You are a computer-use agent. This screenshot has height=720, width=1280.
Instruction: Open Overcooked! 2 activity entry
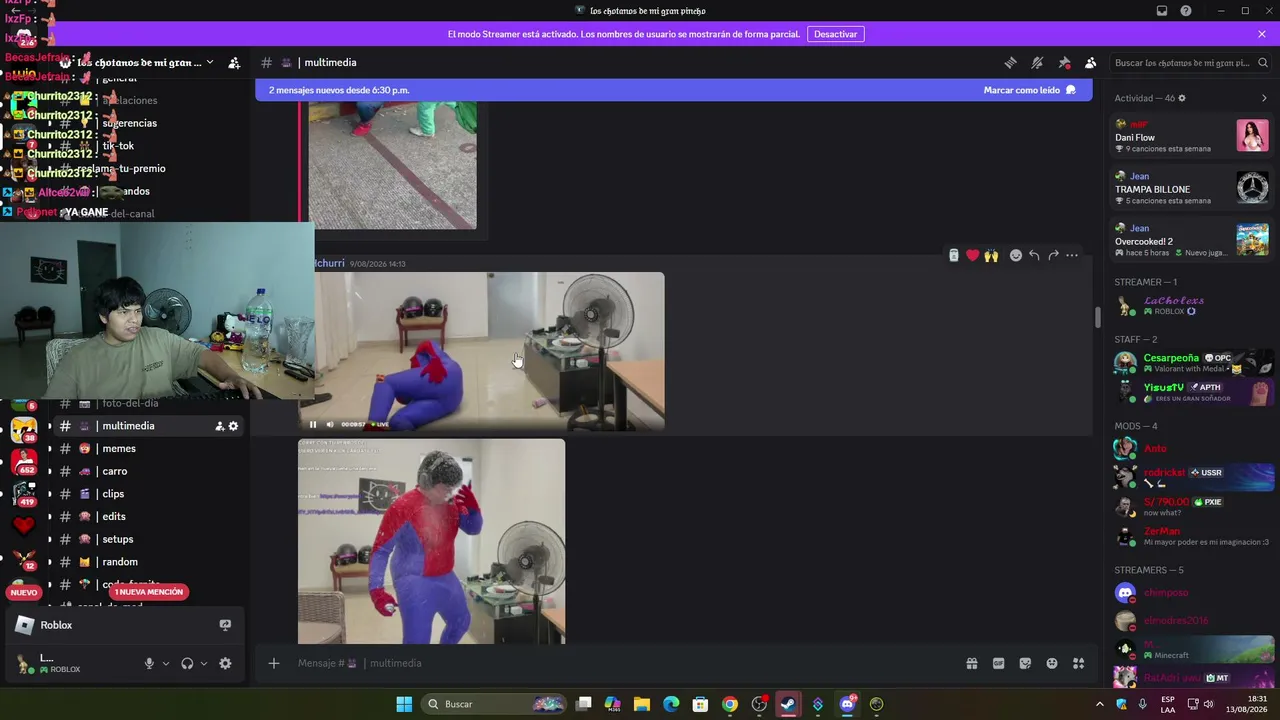tap(1191, 240)
